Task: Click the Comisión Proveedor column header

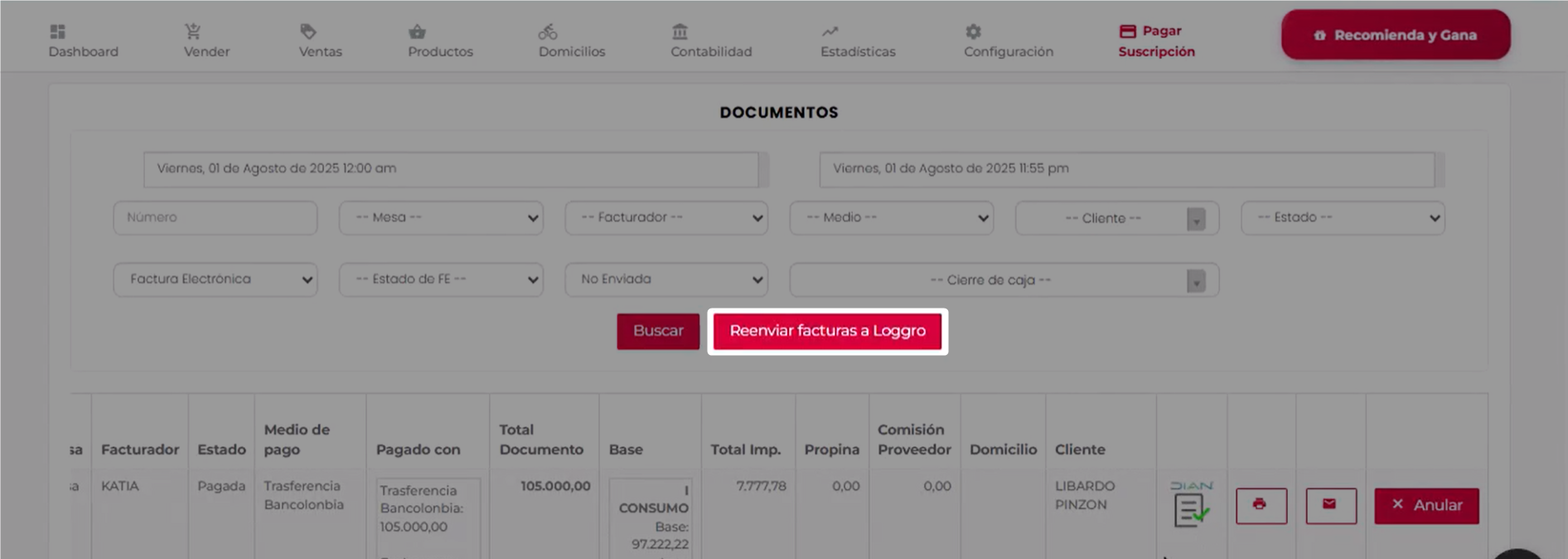Action: [914, 440]
